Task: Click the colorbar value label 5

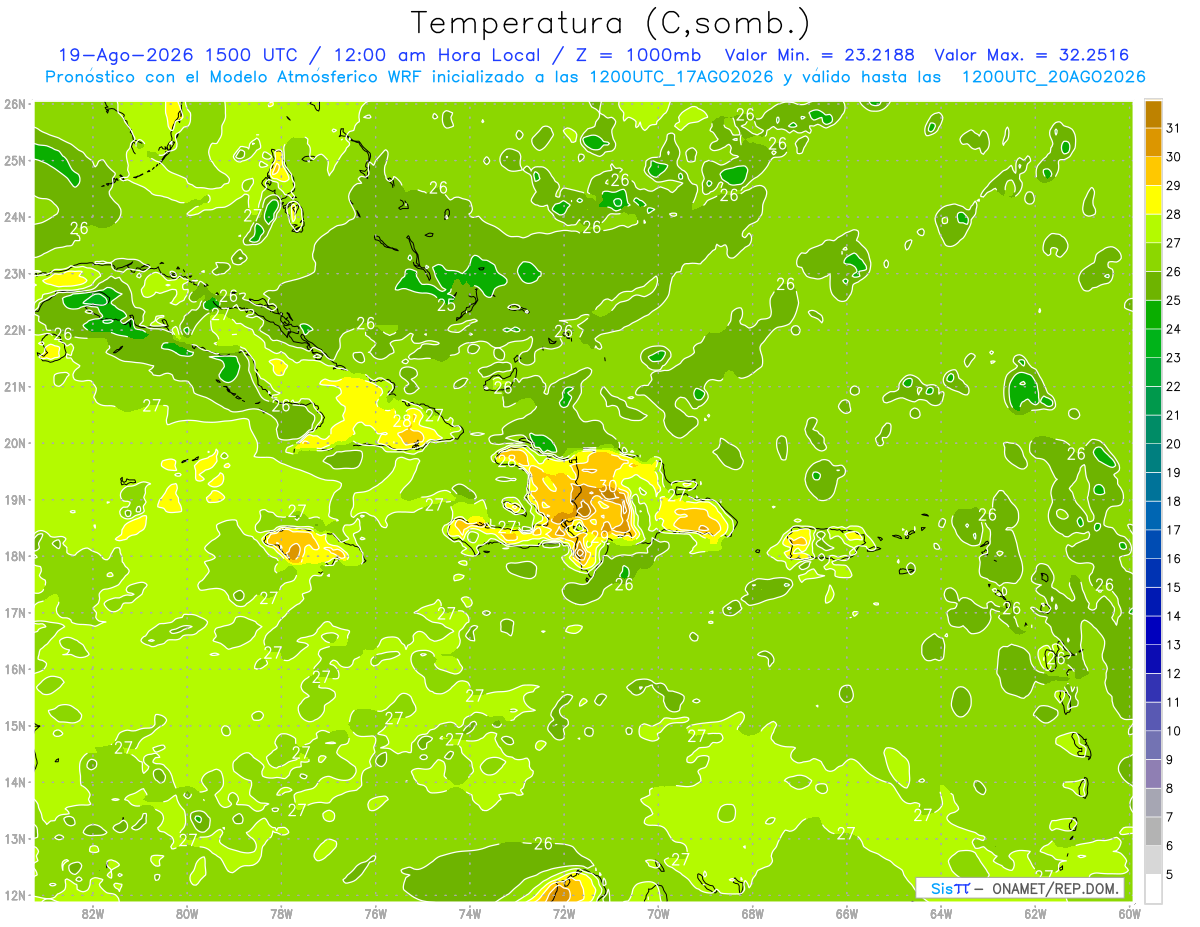Action: (x=1170, y=875)
